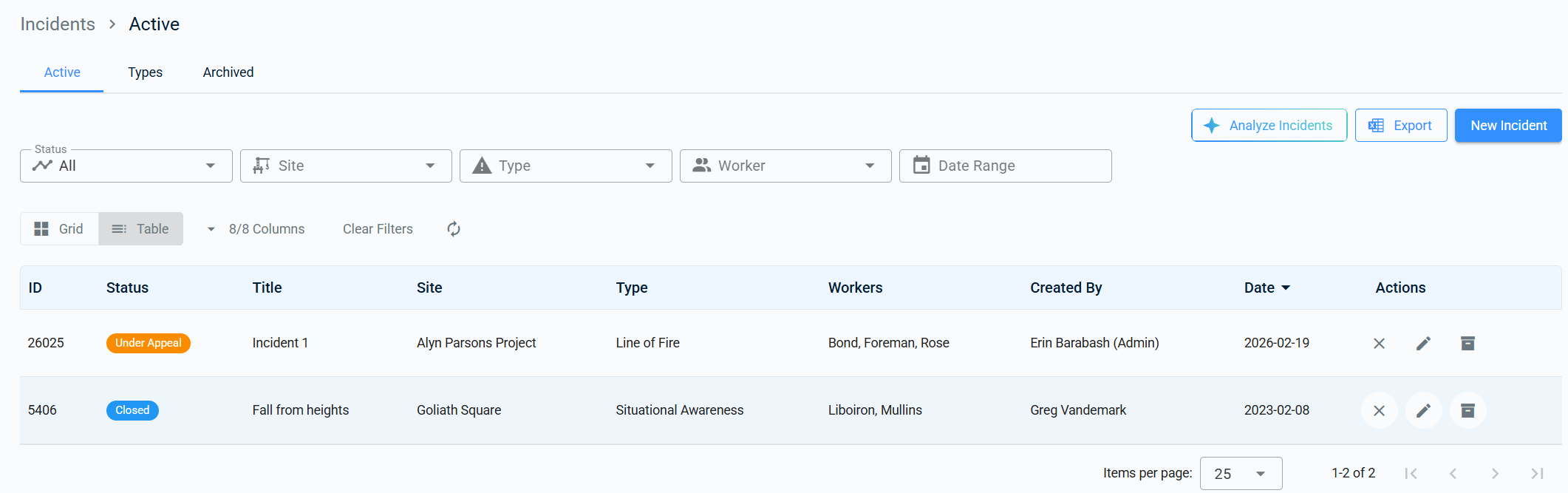
Task: Open the Worker filter dropdown arrow
Action: (870, 166)
